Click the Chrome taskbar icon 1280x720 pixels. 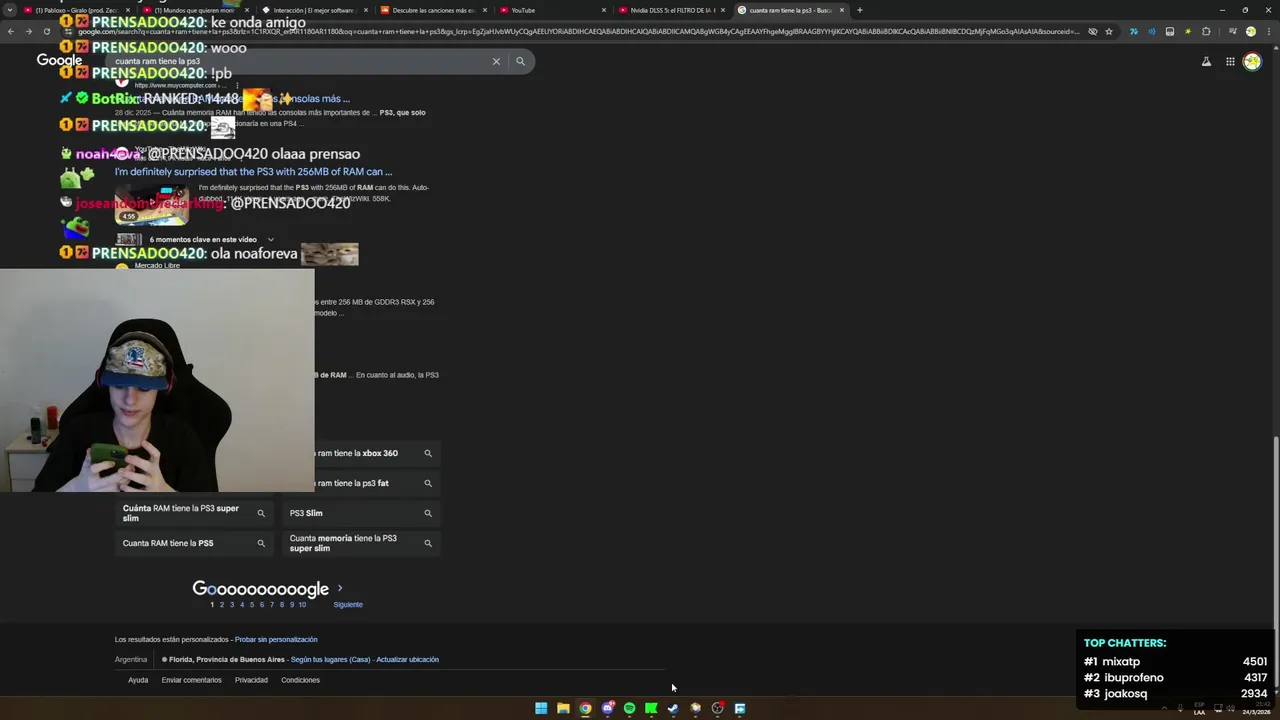585,708
